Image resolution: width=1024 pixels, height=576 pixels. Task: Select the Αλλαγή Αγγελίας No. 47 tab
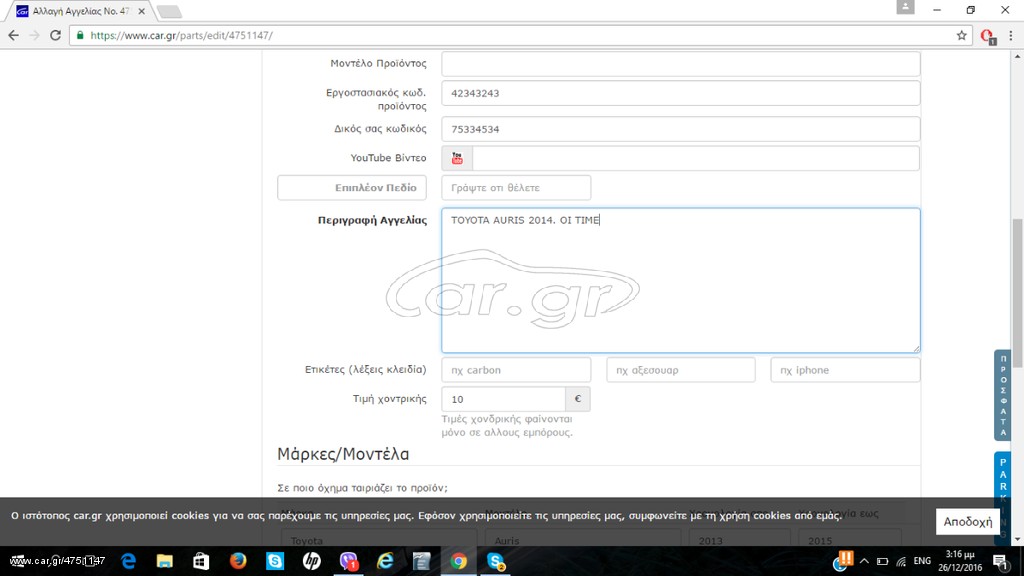click(80, 11)
